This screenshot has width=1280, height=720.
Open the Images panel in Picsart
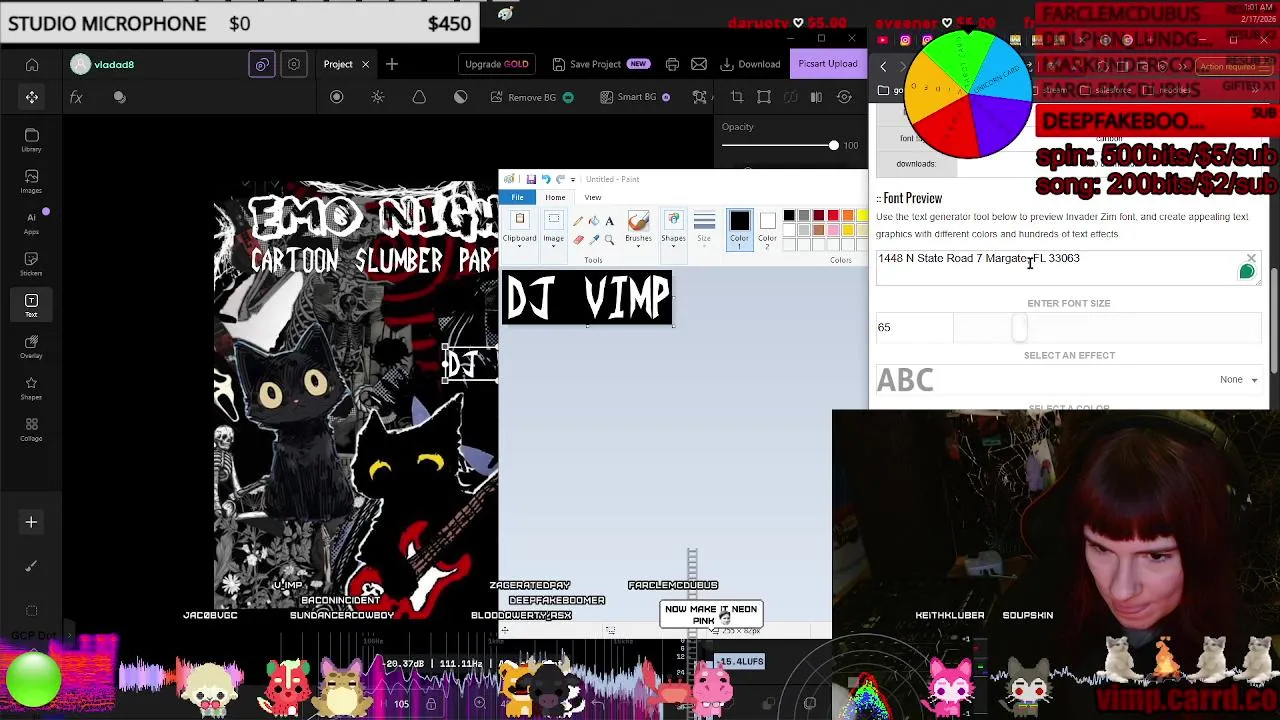tap(32, 182)
